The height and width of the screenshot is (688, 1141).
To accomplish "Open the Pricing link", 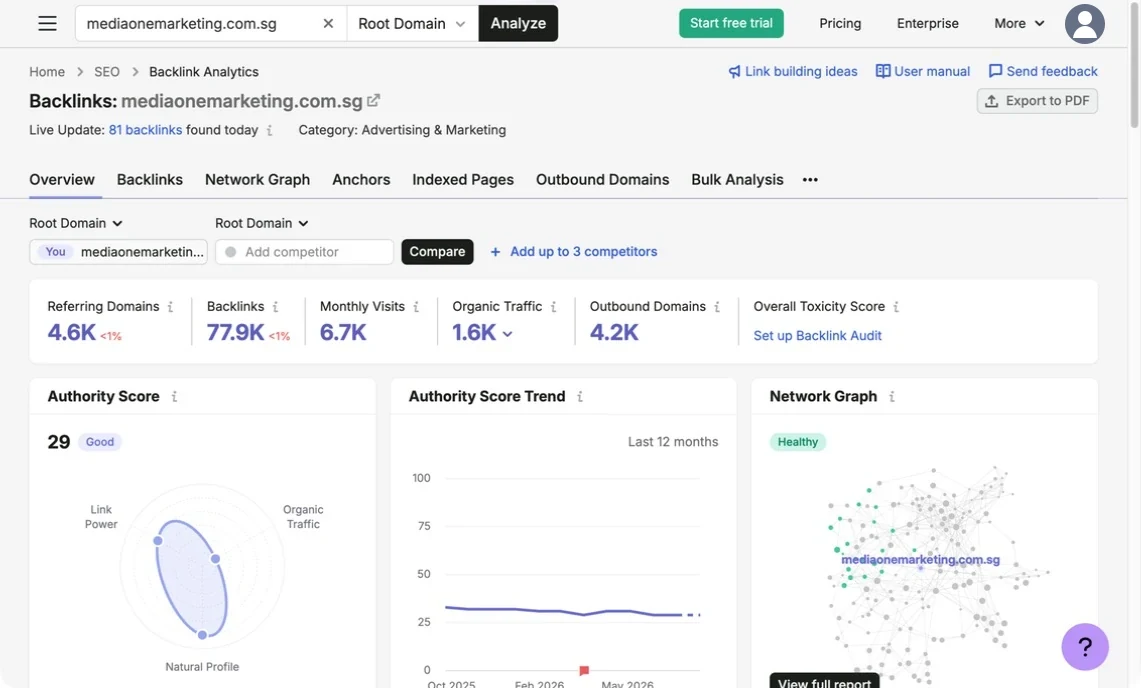I will pos(840,23).
